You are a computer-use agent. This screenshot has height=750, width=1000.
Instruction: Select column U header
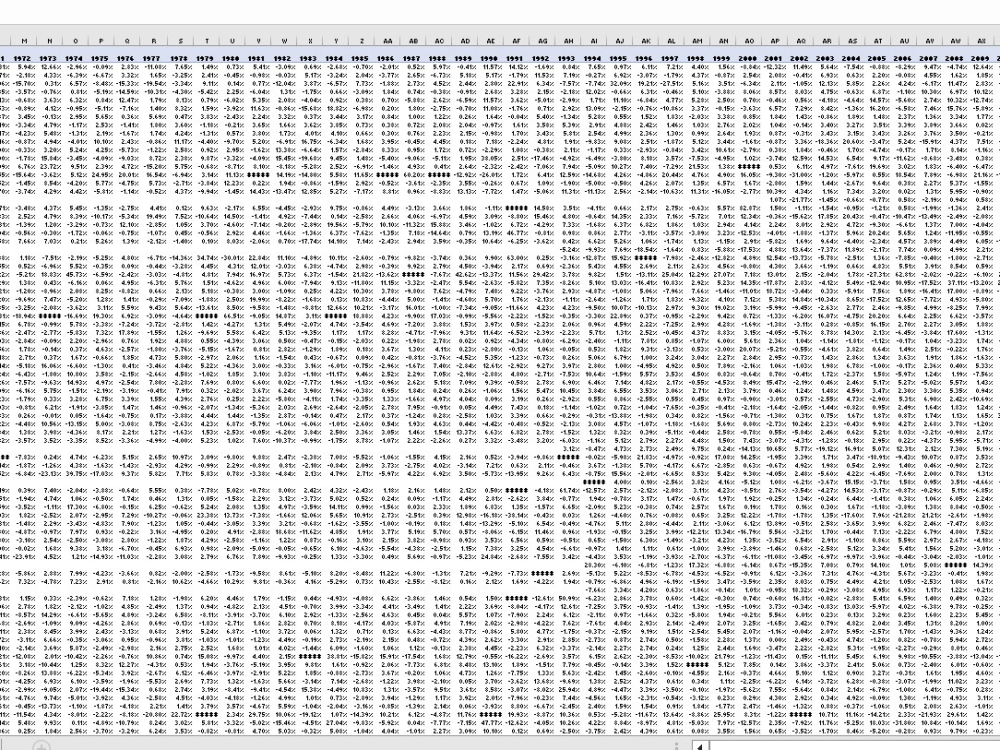coord(232,41)
